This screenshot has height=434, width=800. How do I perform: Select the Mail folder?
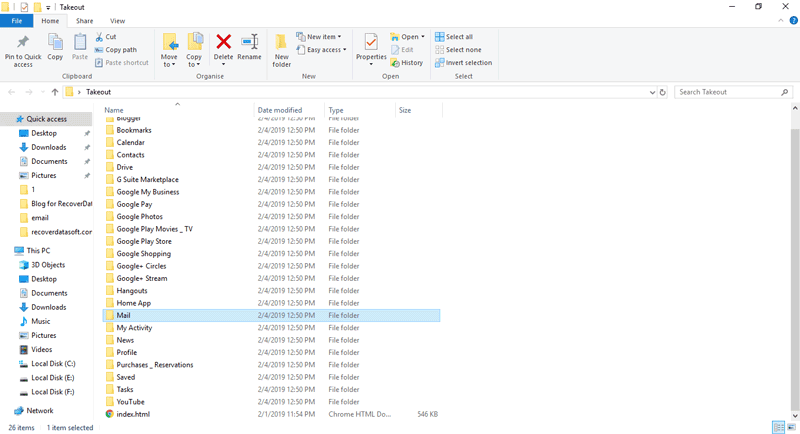[x=271, y=315]
